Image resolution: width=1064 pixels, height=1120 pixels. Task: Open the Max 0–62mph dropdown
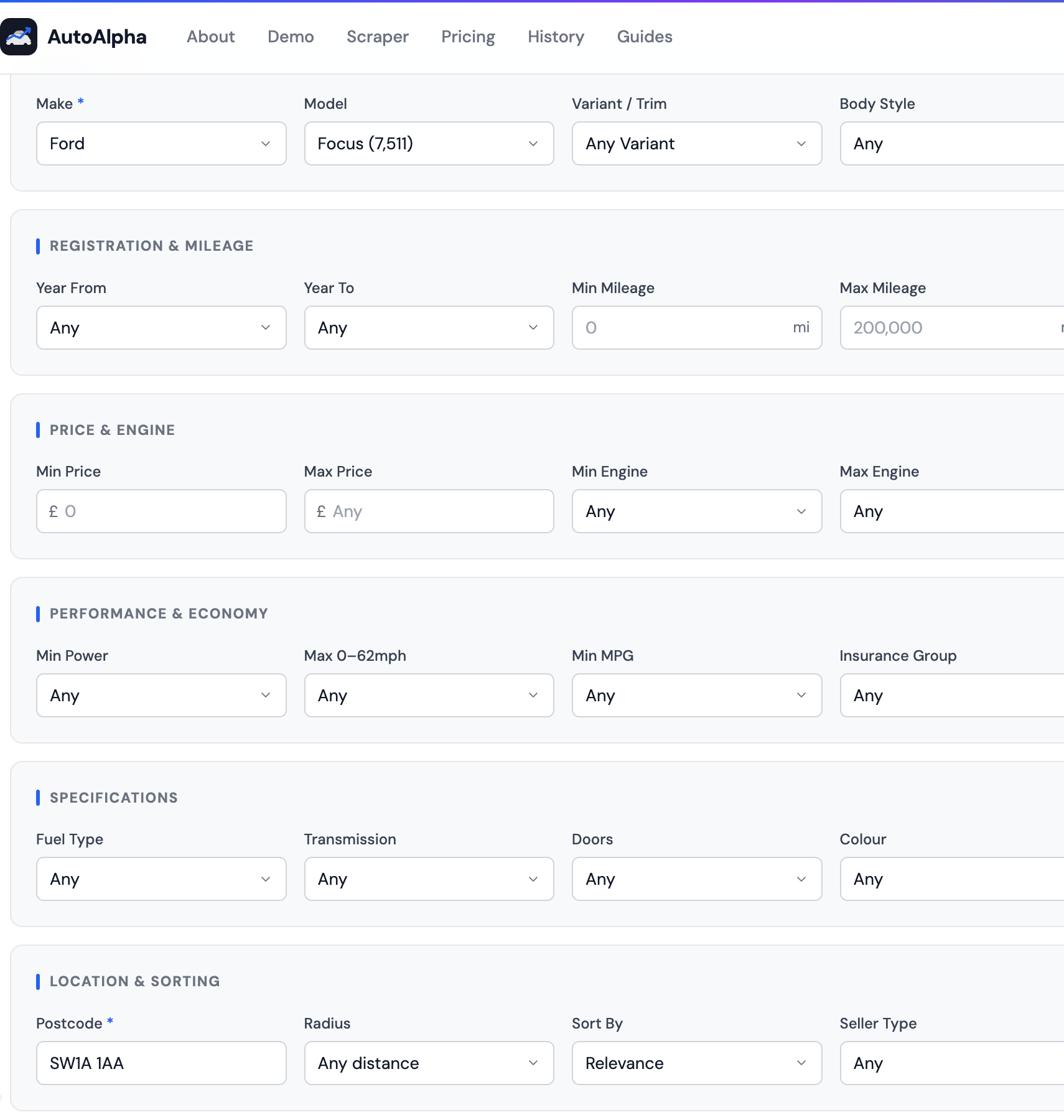click(428, 695)
